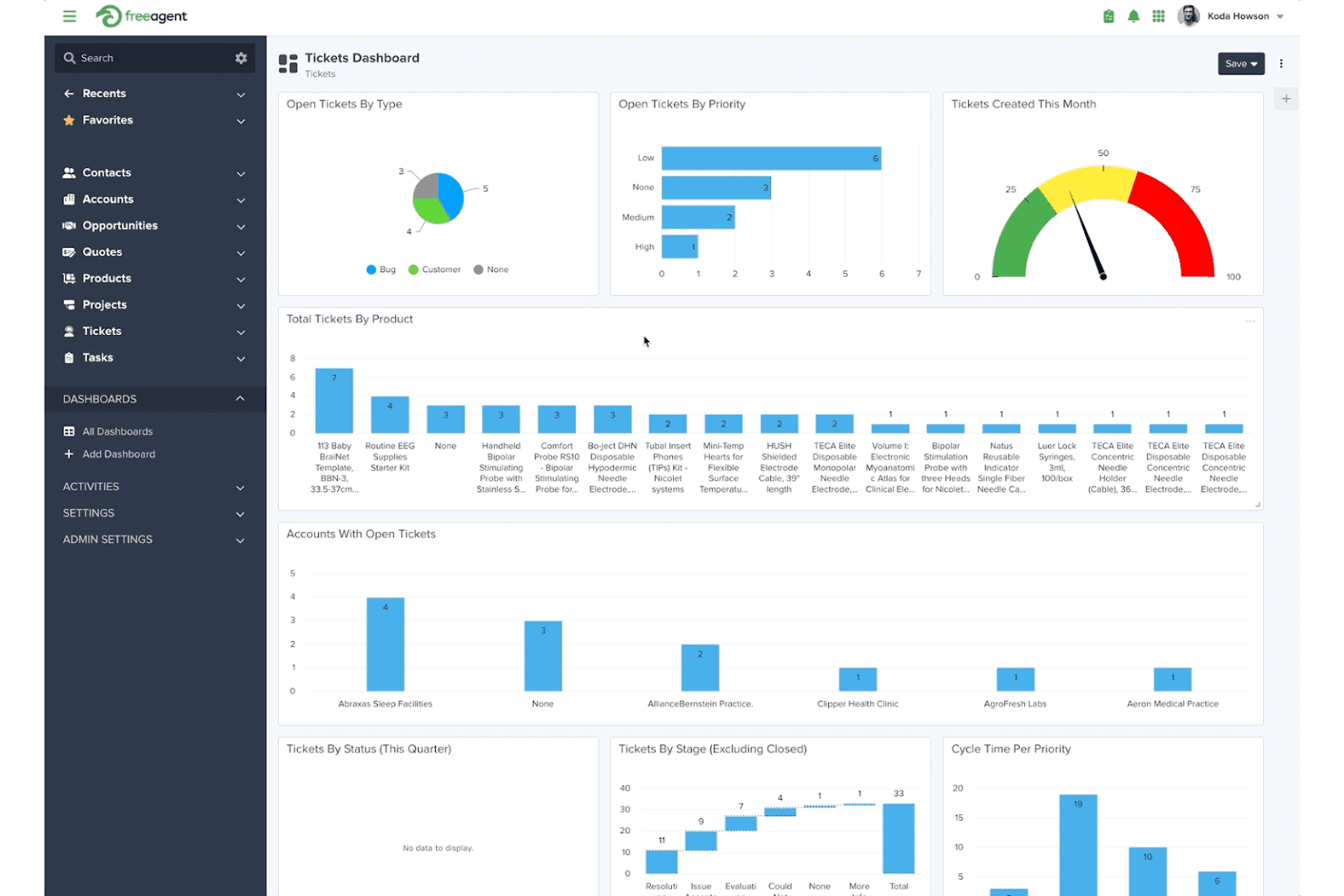1344x896 pixels.
Task: Expand the ACTIVITIES section
Action: click(x=154, y=487)
